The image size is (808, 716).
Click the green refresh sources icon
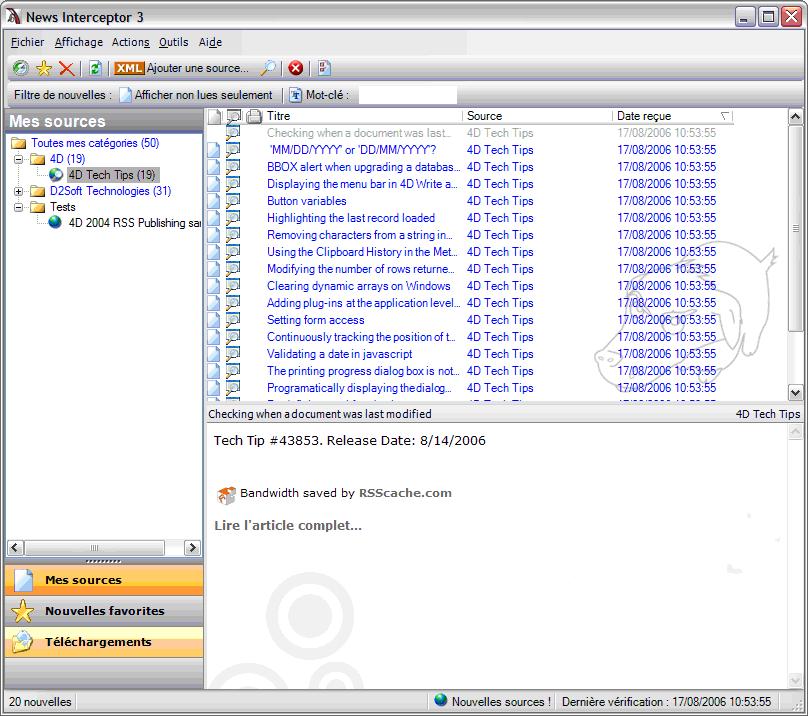point(95,68)
